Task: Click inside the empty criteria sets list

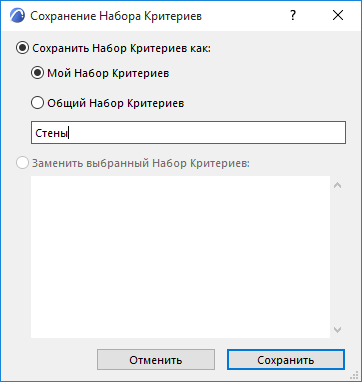Action: click(x=180, y=257)
